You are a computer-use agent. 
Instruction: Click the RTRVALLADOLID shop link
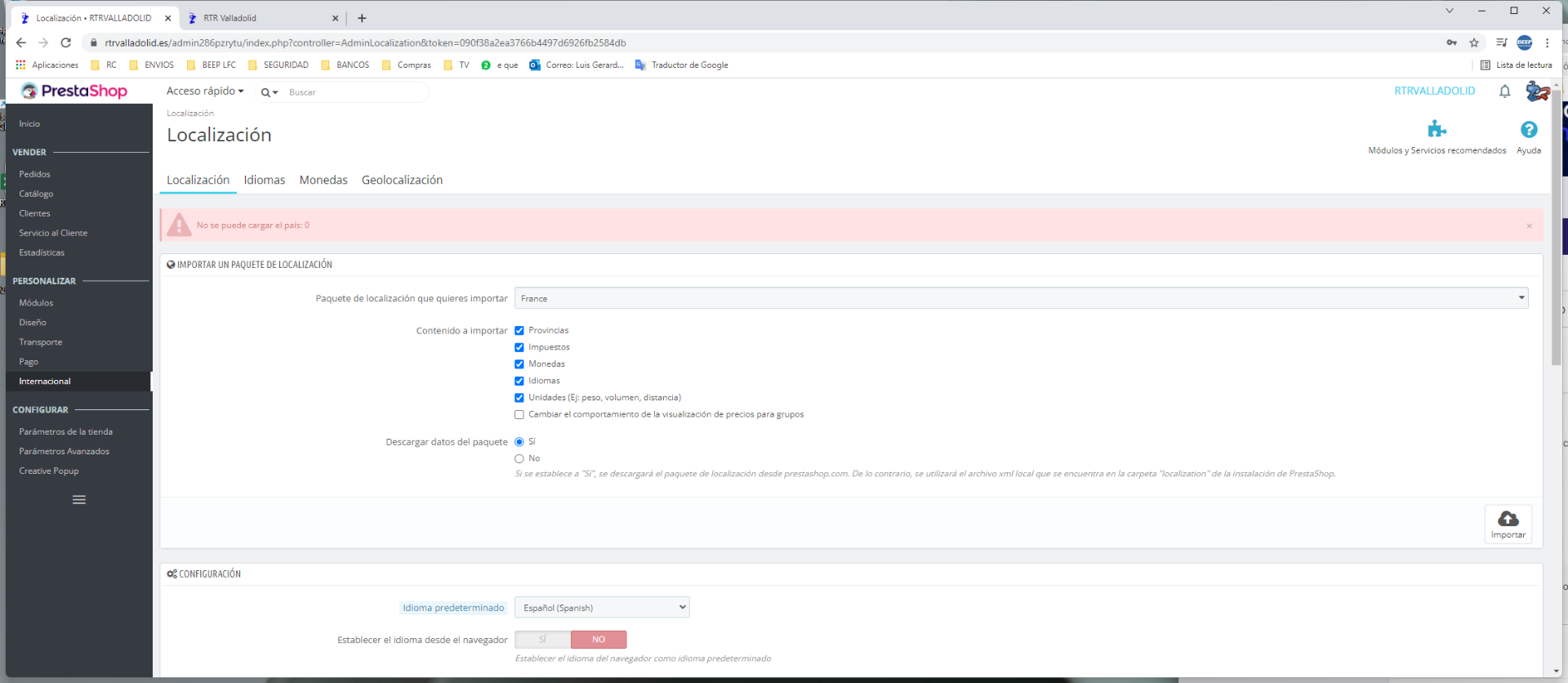[x=1434, y=91]
